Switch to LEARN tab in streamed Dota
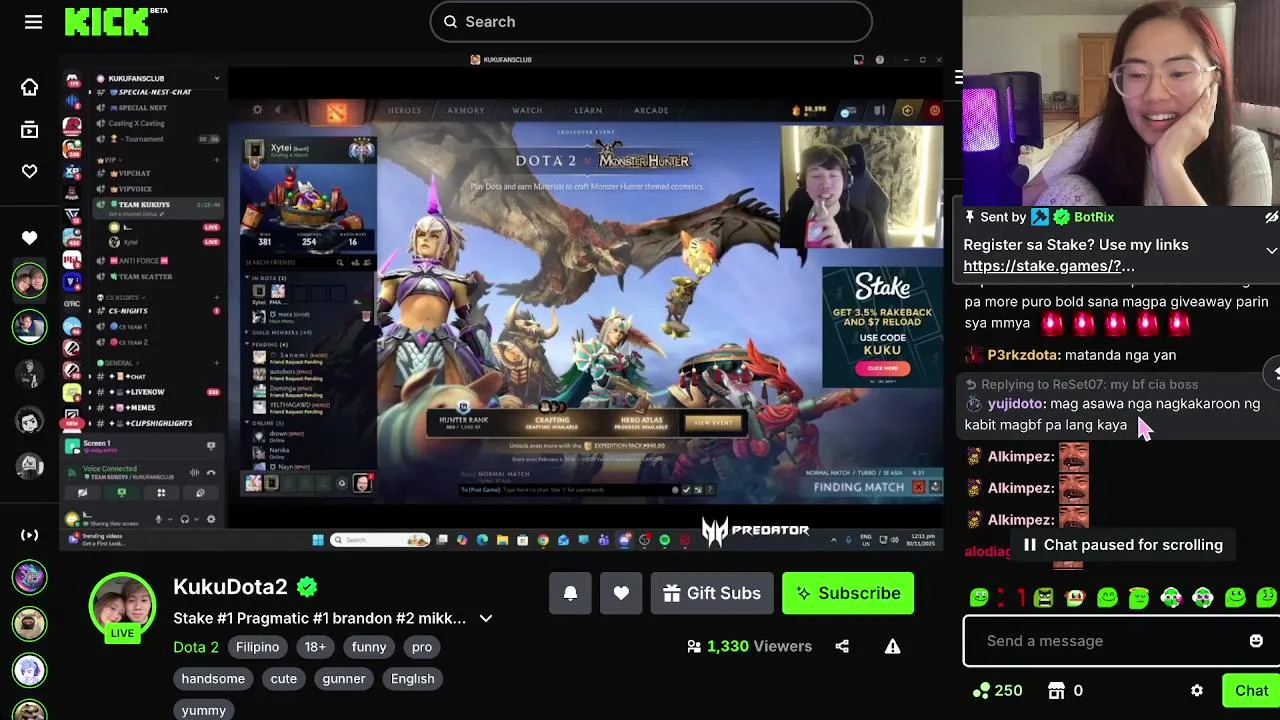 click(588, 111)
